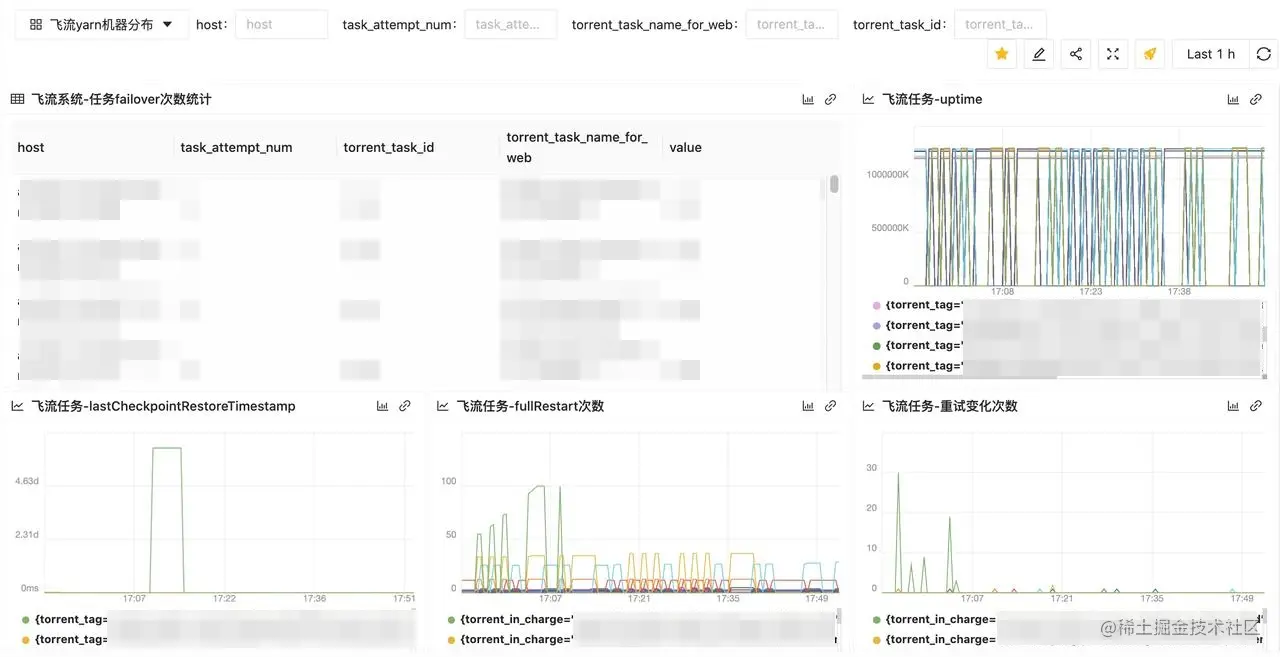Toggle yellow torrent_in_charge legend in 重试变化次数 panel

(877, 639)
